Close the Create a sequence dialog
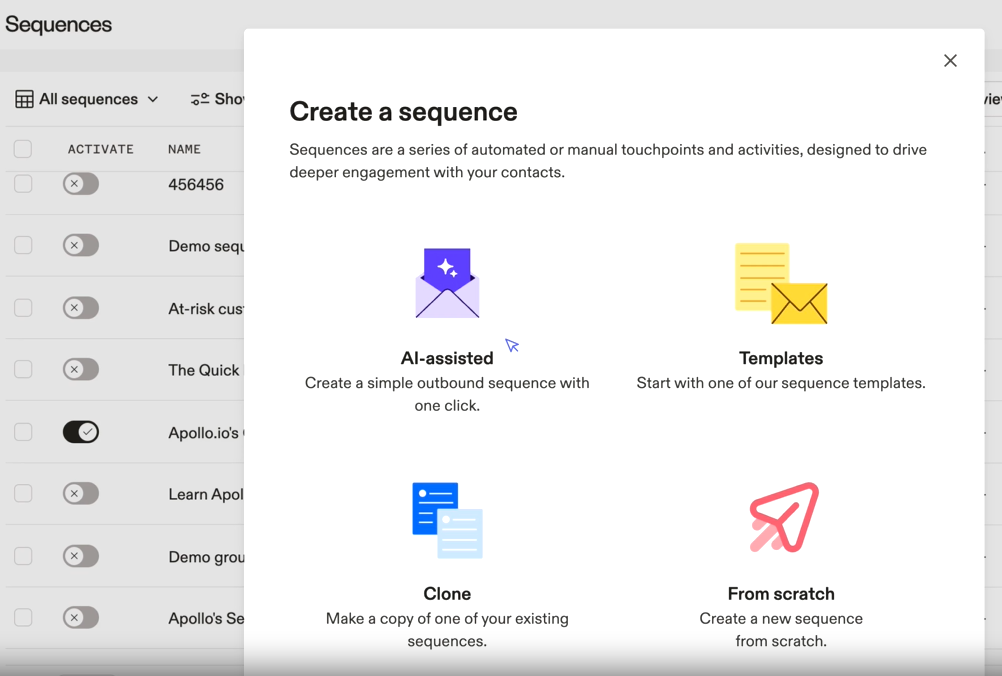Viewport: 1002px width, 676px height. pyautogui.click(x=950, y=61)
